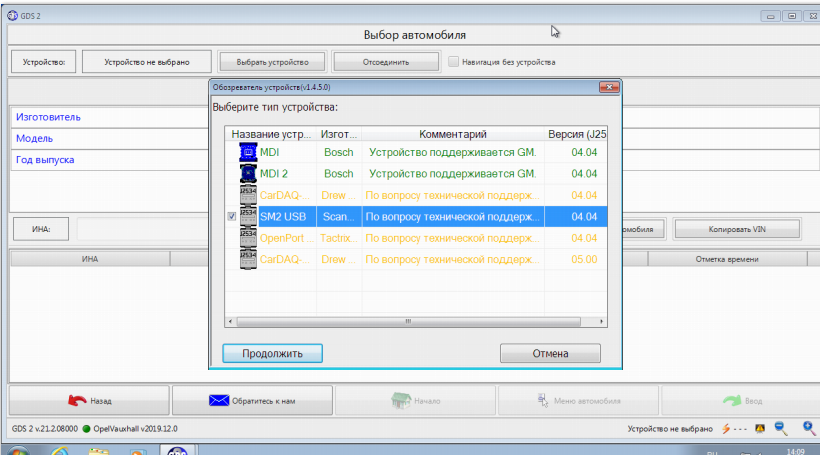Click Выбрать устройство button
Screen dimensions: 820x460
[272, 62]
